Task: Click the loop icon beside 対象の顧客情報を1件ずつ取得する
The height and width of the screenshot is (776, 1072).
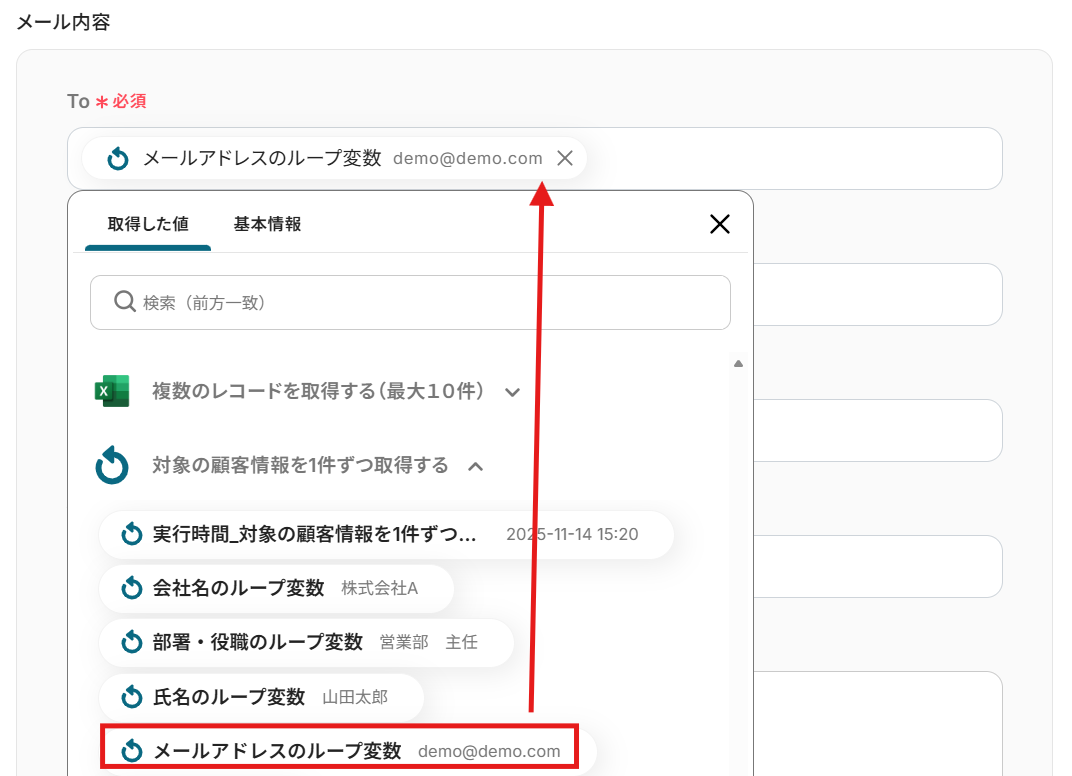Action: pos(112,465)
